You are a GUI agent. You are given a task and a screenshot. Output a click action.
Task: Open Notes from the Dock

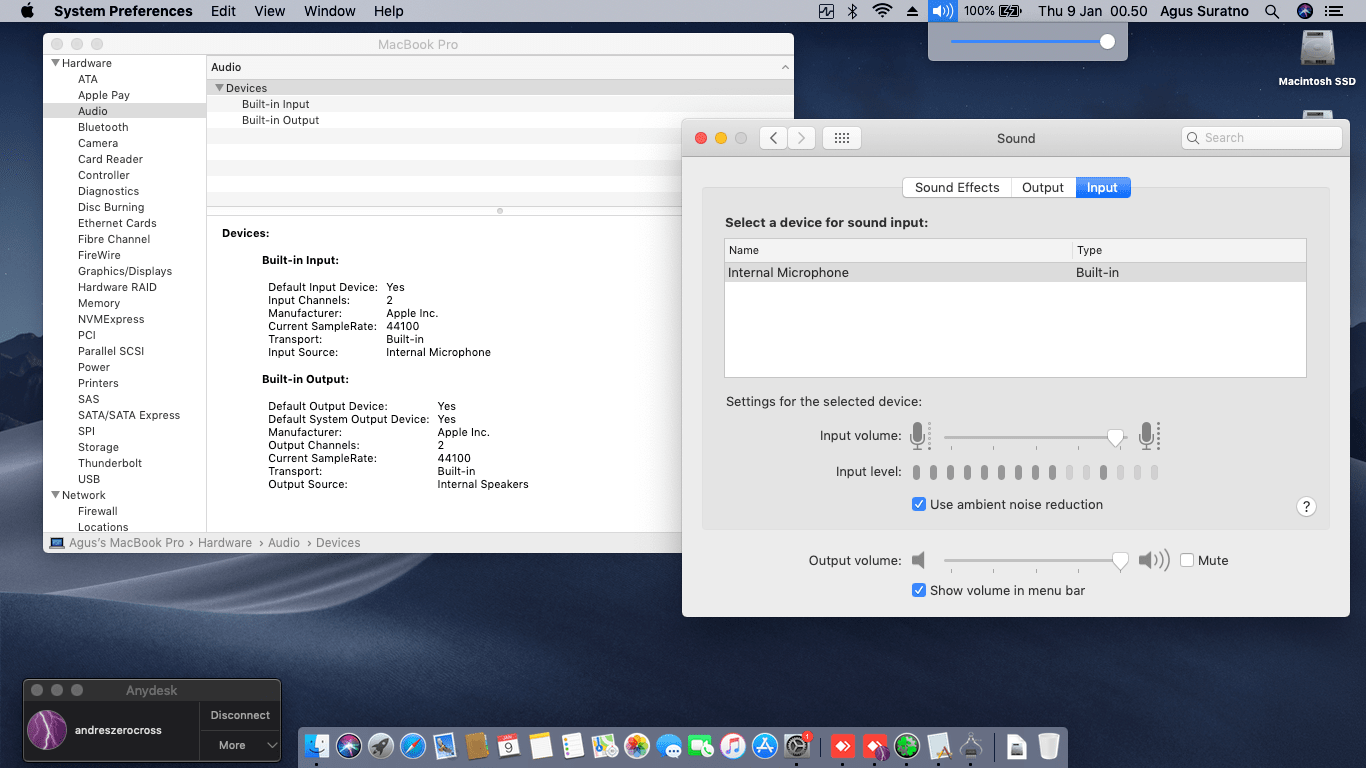pos(541,746)
